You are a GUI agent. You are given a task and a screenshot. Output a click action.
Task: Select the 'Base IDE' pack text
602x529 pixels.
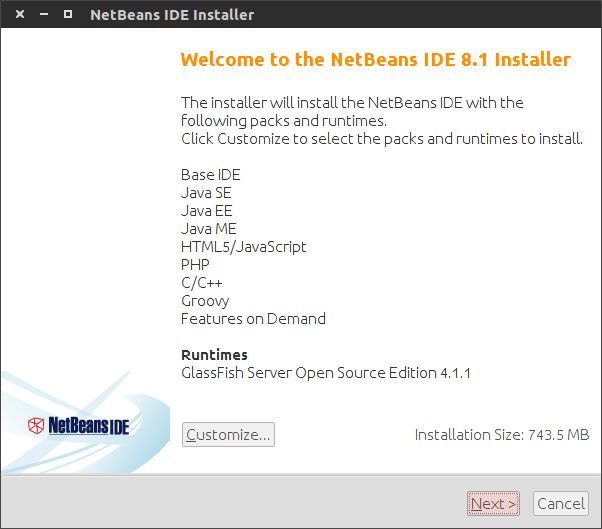pos(210,175)
